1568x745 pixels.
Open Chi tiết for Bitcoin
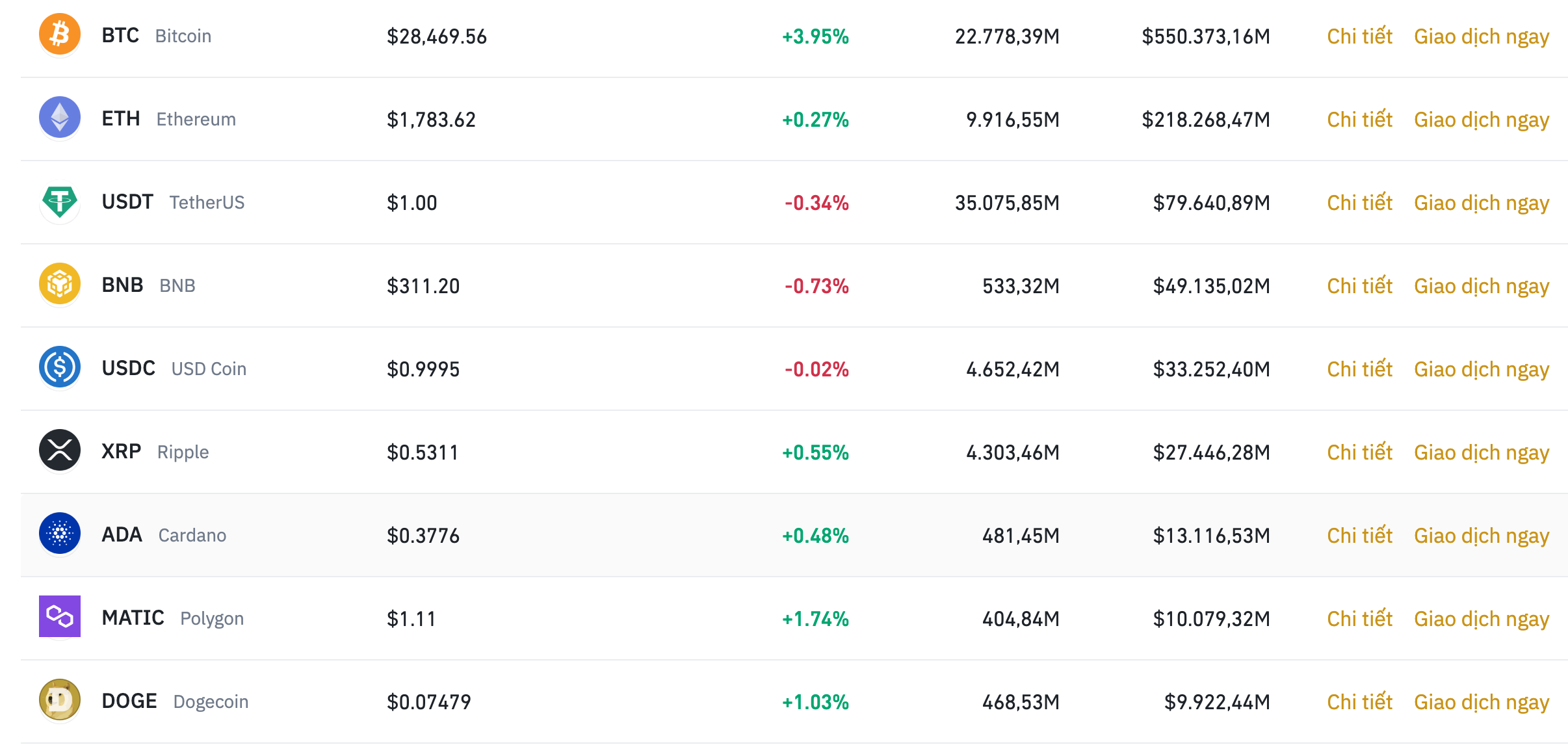click(x=1359, y=36)
